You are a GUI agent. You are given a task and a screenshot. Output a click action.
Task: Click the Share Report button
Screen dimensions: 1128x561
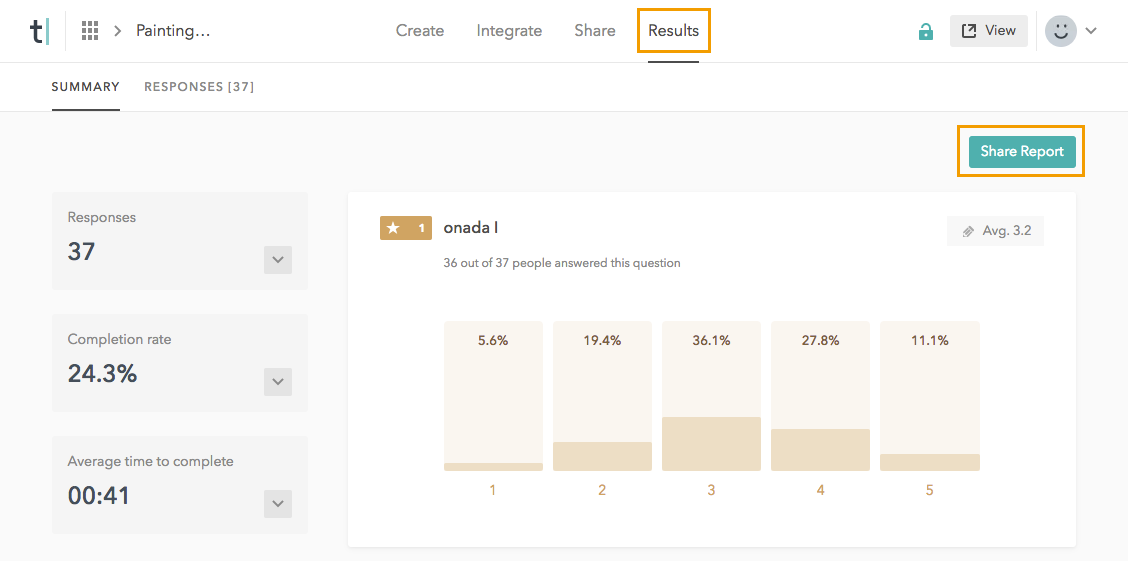1022,152
